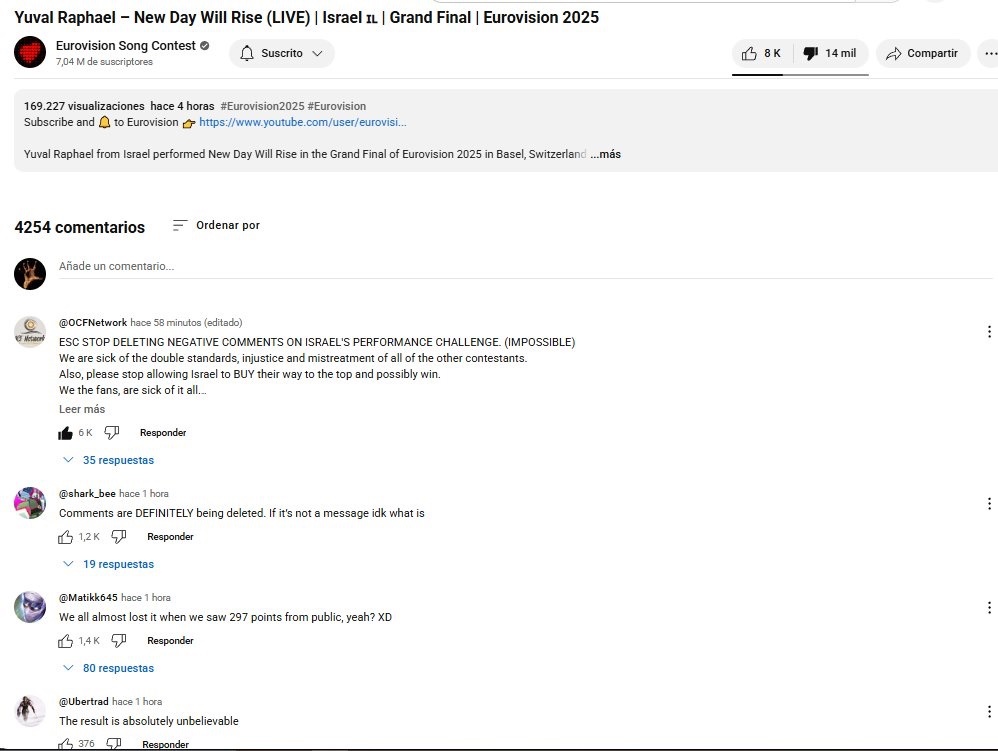The width and height of the screenshot is (998, 751).
Task: Click the 7,04 M de suscriptores text
Action: [104, 62]
